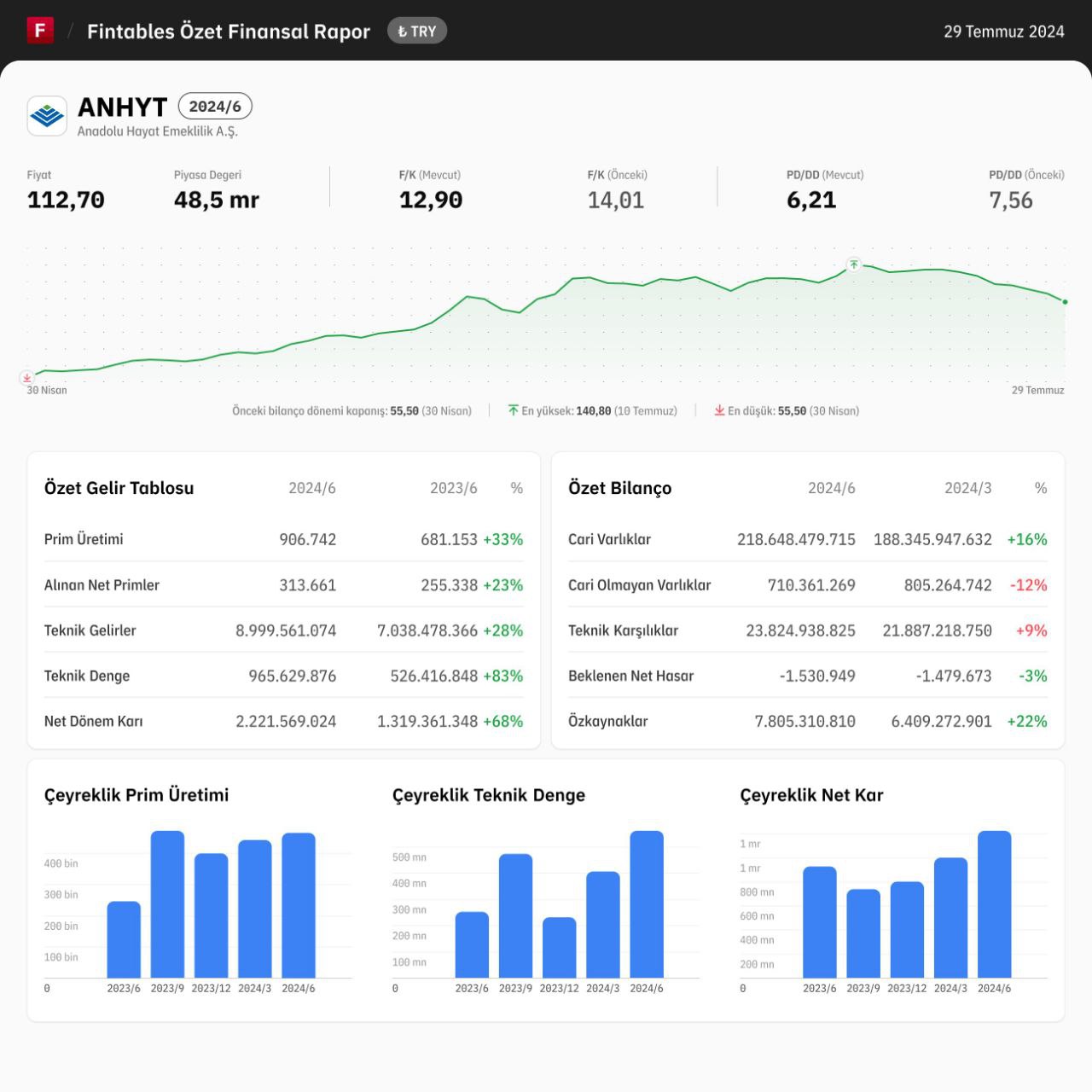Click the green arrow icon beside En yüksek
The height and width of the screenshot is (1092, 1092).
tap(514, 410)
